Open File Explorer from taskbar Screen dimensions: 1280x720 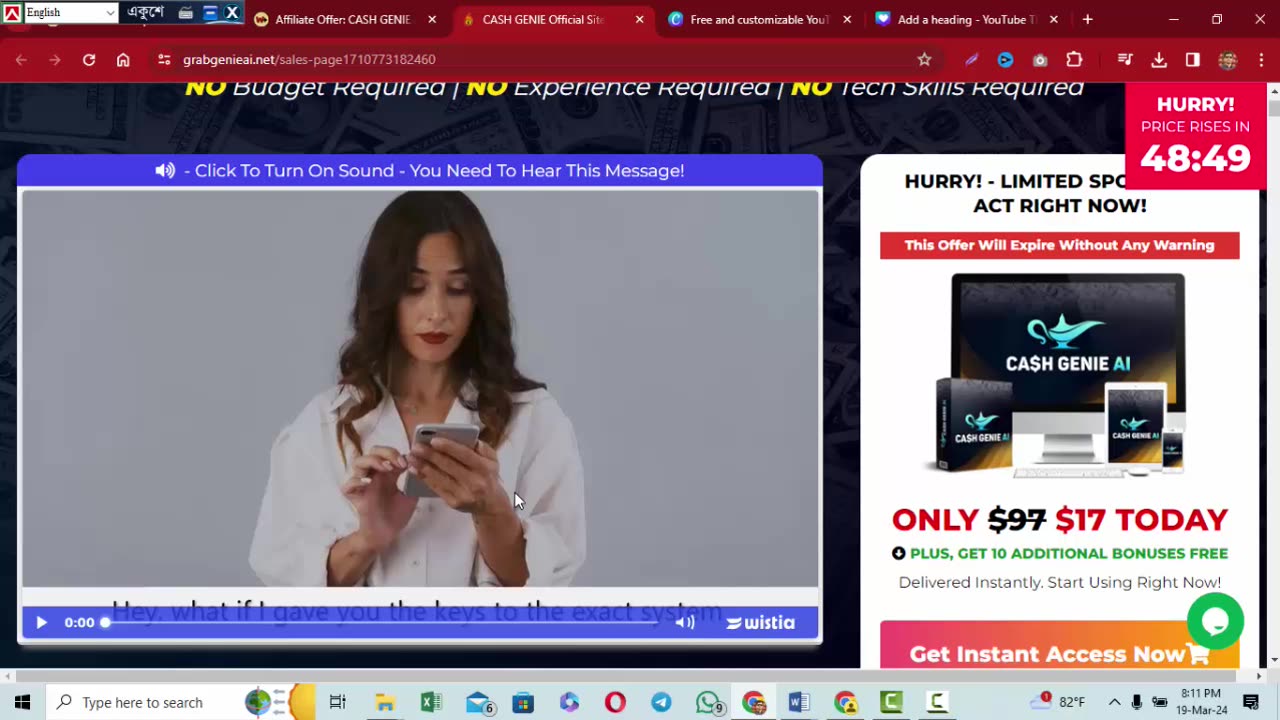point(385,702)
